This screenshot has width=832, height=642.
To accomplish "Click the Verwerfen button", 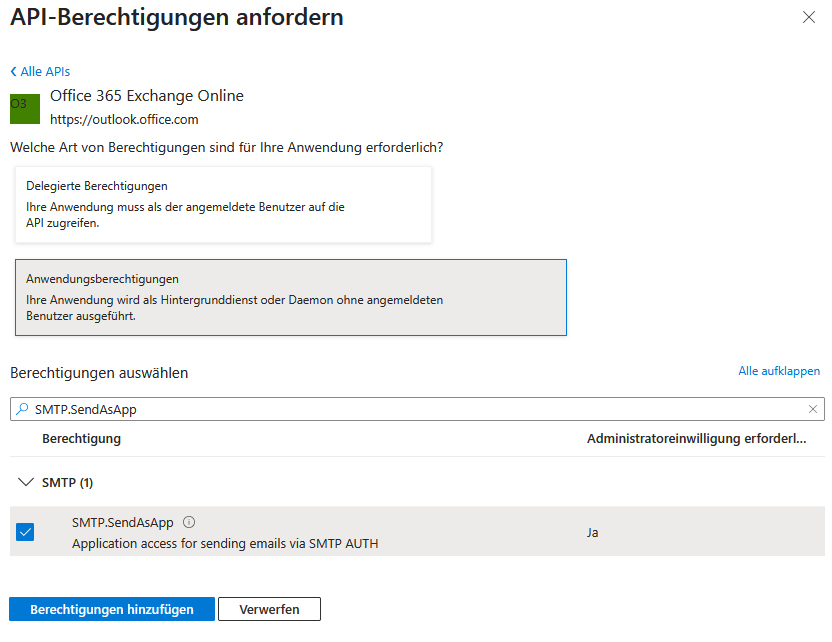I will point(269,609).
